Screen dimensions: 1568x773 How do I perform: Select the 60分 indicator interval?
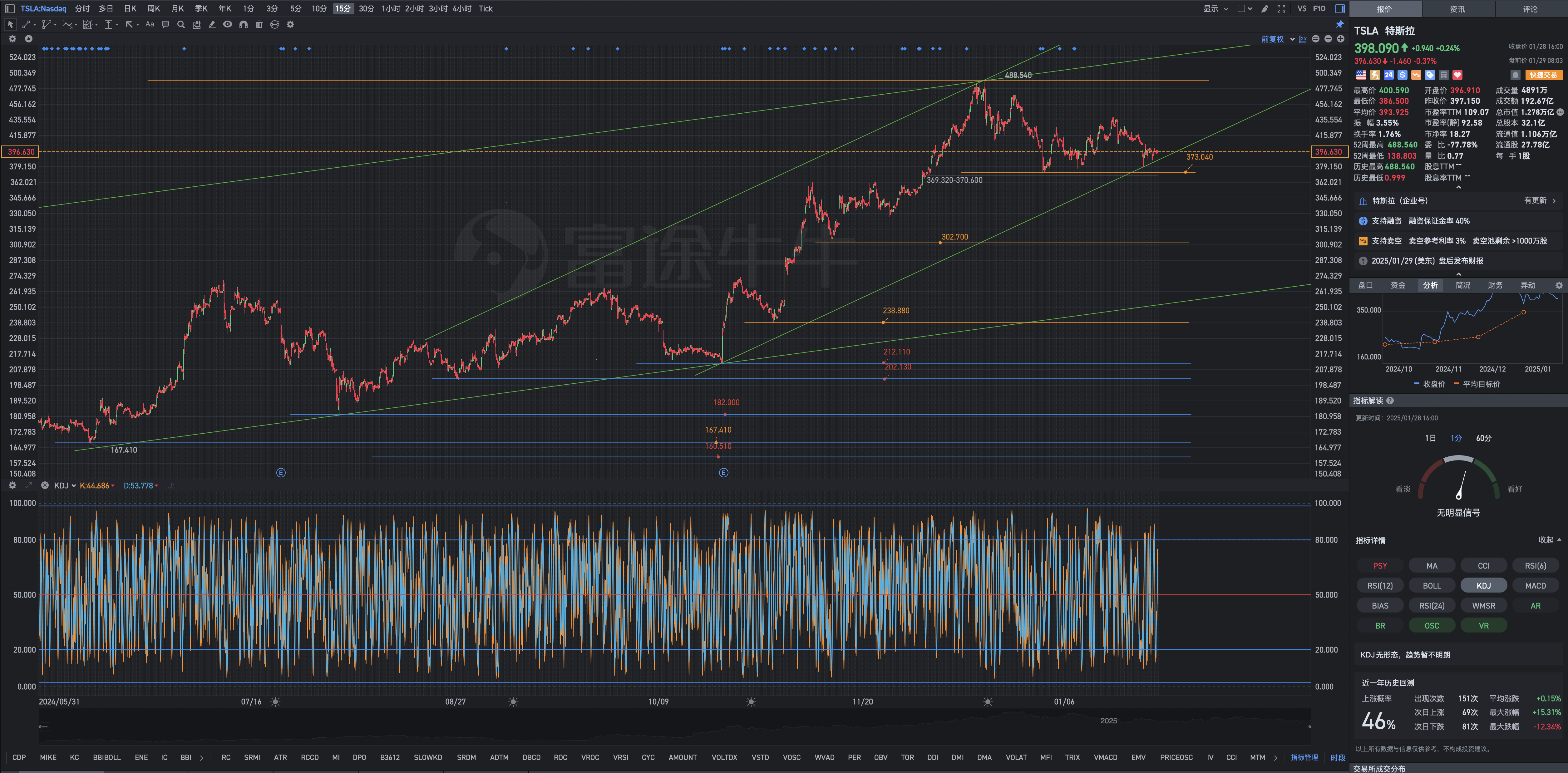point(1483,438)
